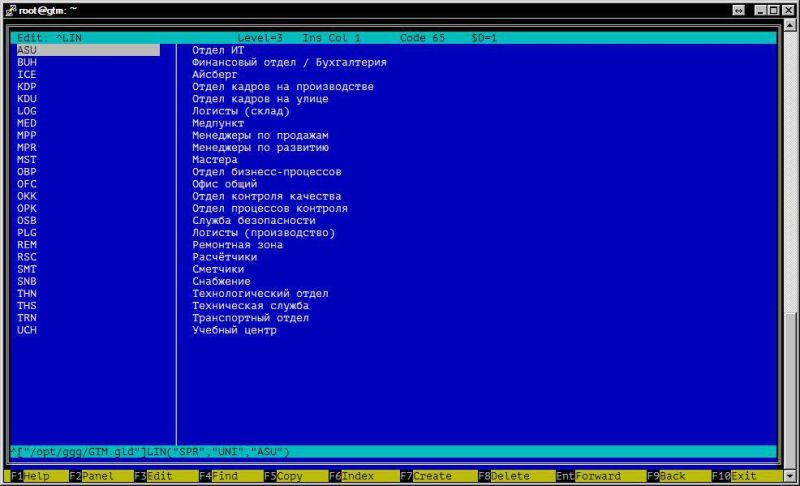Viewport: 800px width, 486px height.
Task: Click the double-arrow icon in the title bar
Action: [x=738, y=10]
